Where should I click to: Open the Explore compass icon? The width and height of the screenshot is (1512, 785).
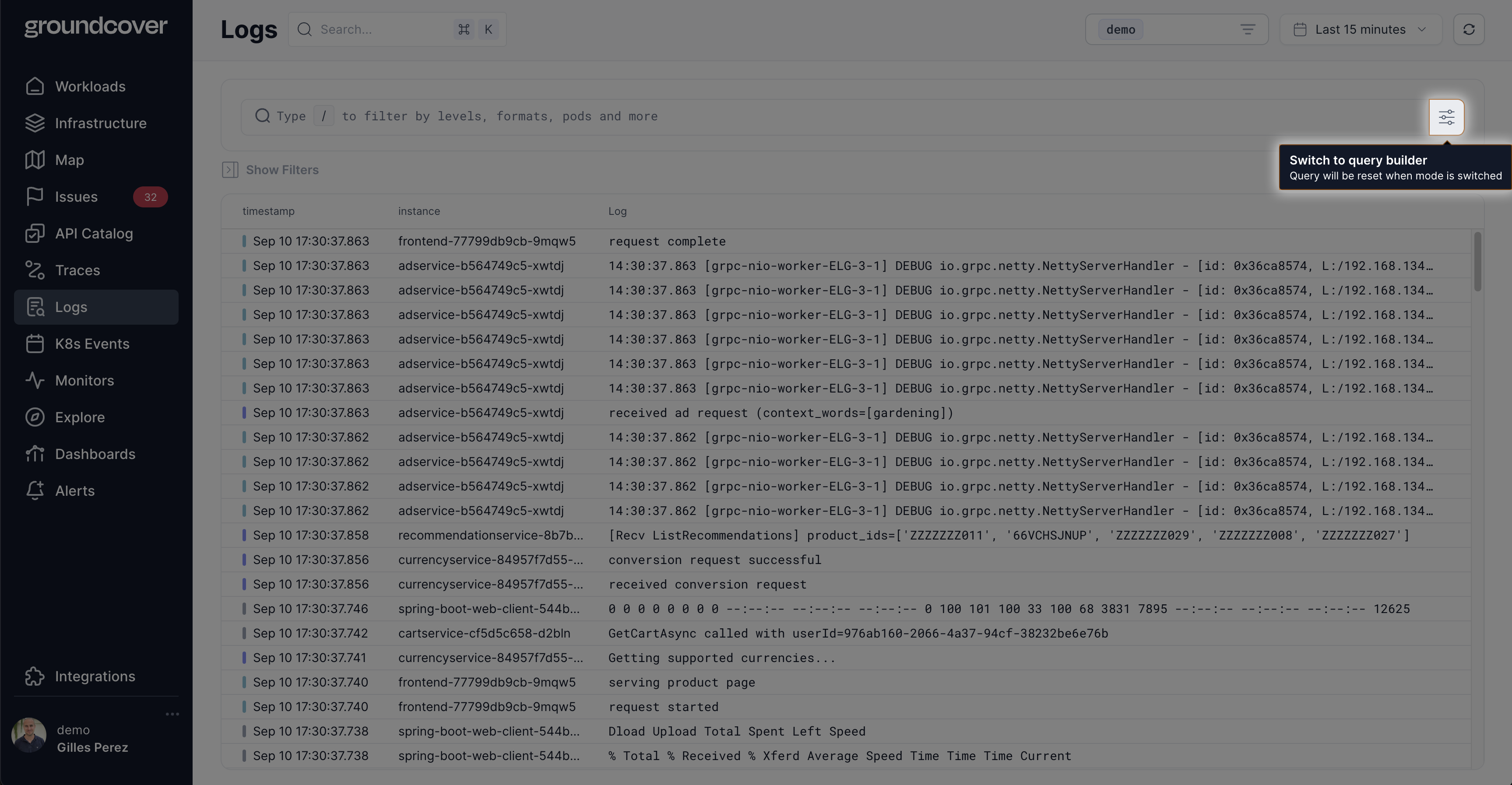pos(35,417)
